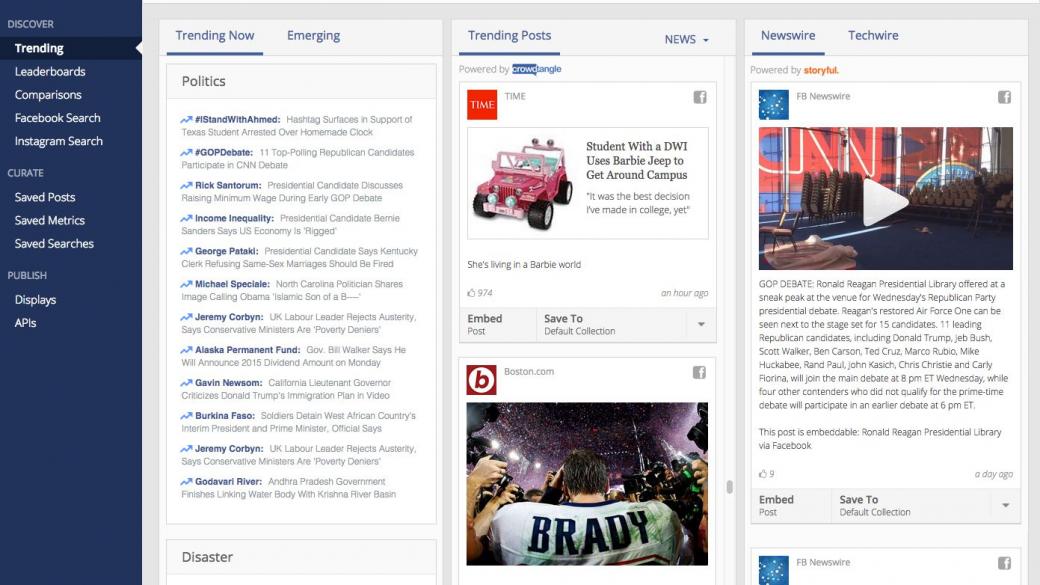Click trending arrow icon beside Gavin Newsom
Screen dimensions: 1040x585
186,383
